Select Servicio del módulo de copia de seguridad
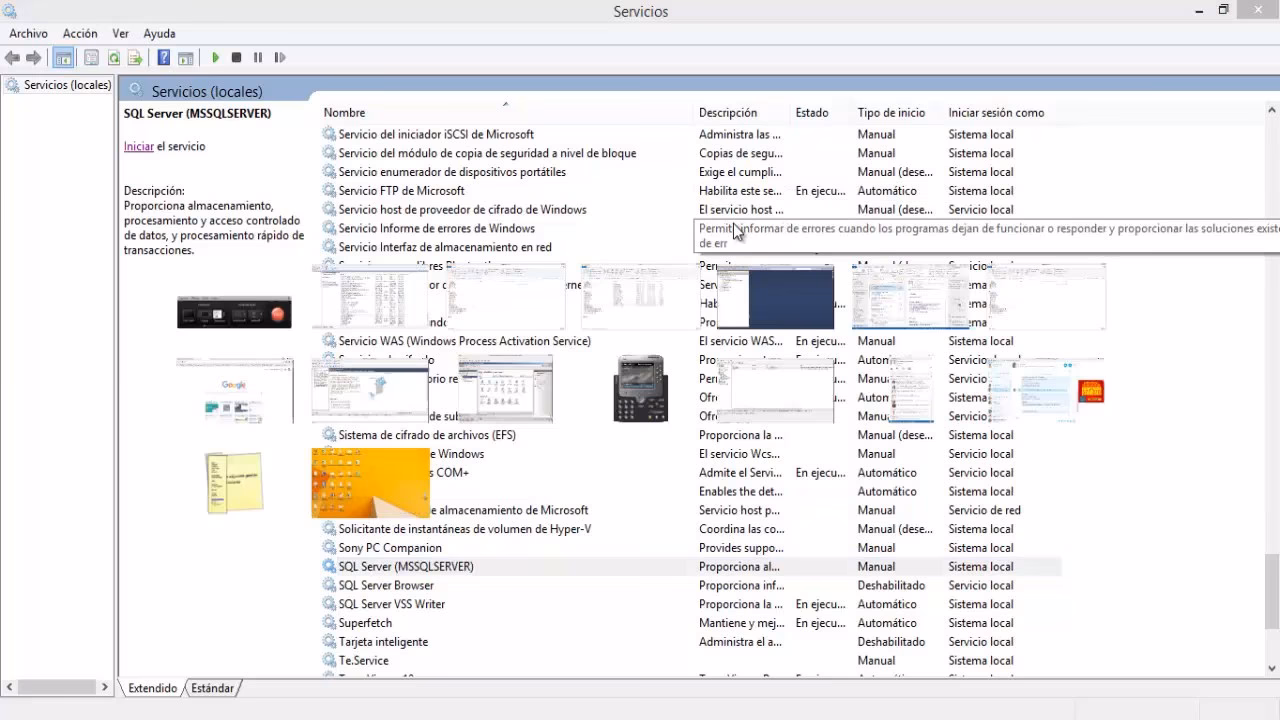Image resolution: width=1280 pixels, height=720 pixels. (x=487, y=153)
